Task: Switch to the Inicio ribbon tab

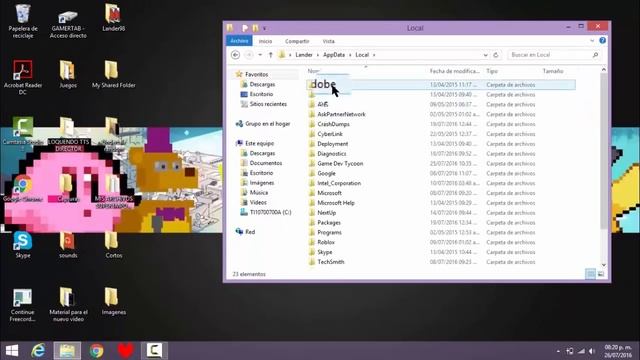Action: (x=265, y=41)
